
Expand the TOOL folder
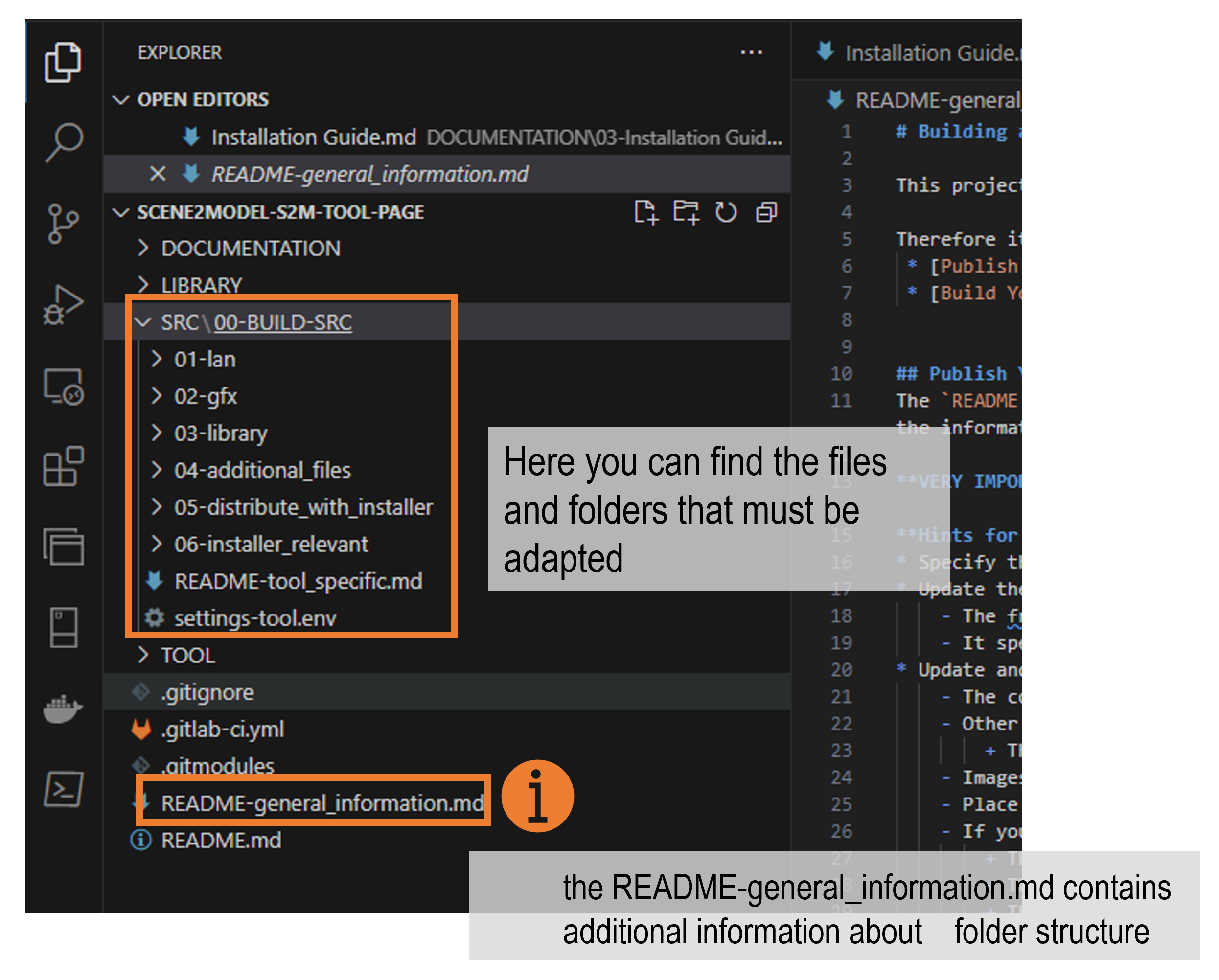pos(143,655)
